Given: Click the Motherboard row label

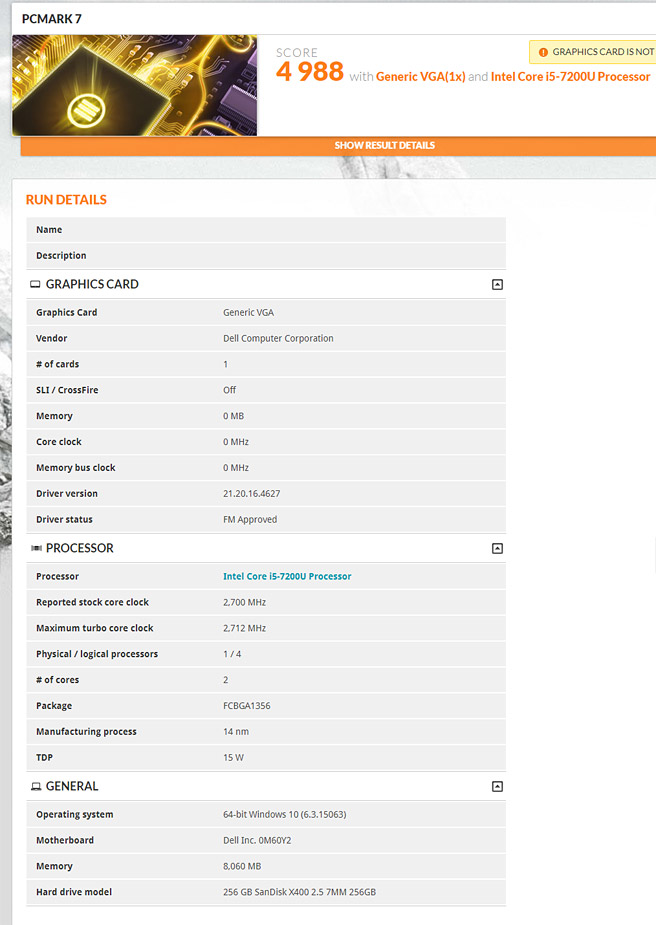Looking at the screenshot, I should 65,841.
